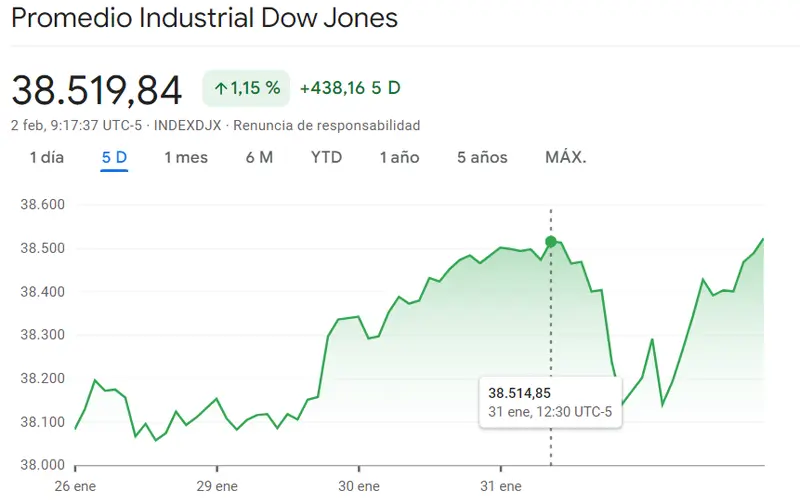Click the +438,16 5 D change text
Image resolution: width=800 pixels, height=504 pixels.
pos(350,88)
